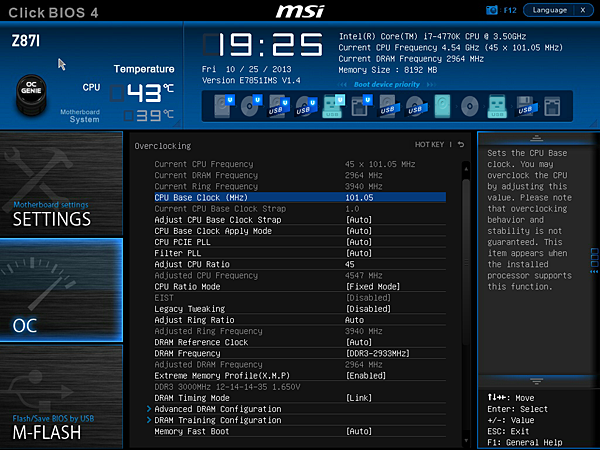Click the back arrow next to HOT KEY
600x450 pixels.
point(461,144)
